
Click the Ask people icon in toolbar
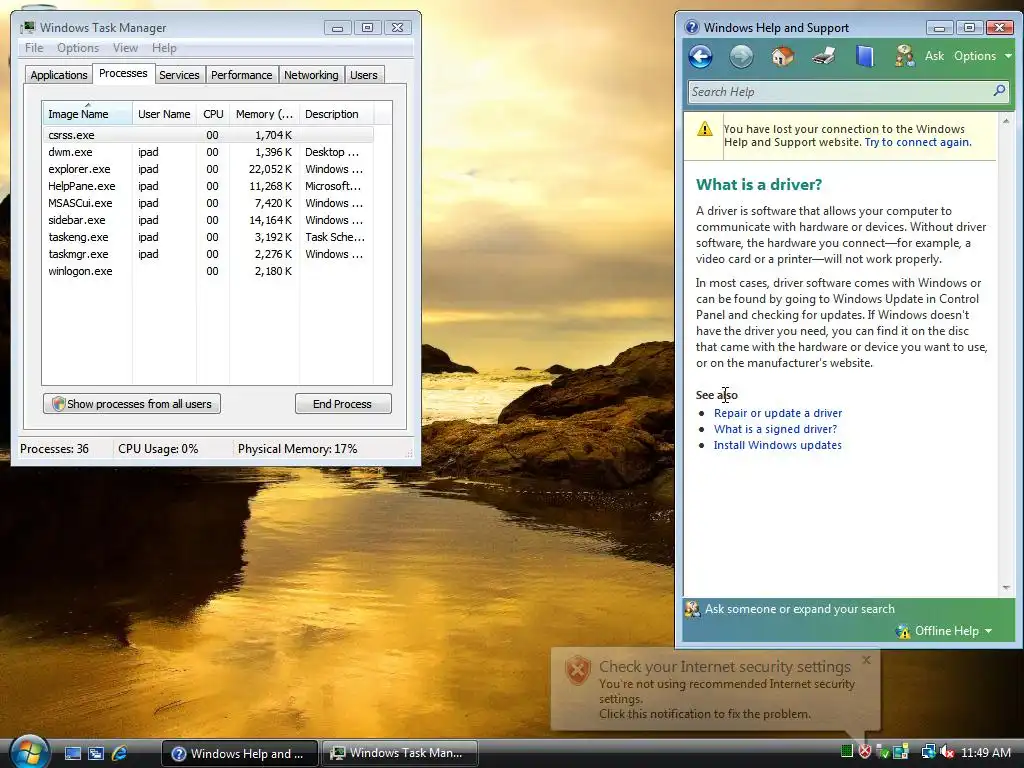[x=904, y=56]
